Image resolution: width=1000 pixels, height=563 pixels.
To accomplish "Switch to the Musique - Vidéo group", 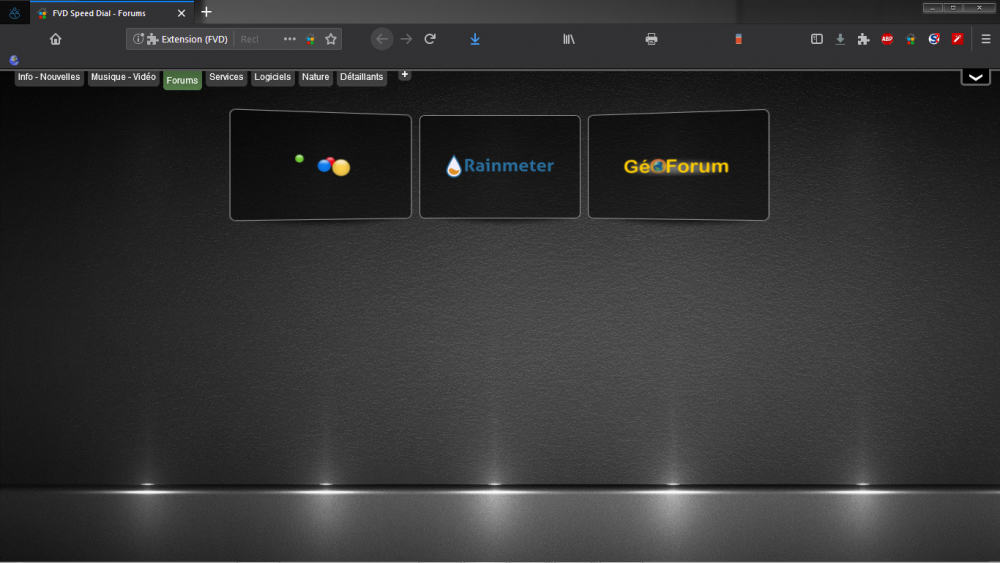I will tap(123, 77).
